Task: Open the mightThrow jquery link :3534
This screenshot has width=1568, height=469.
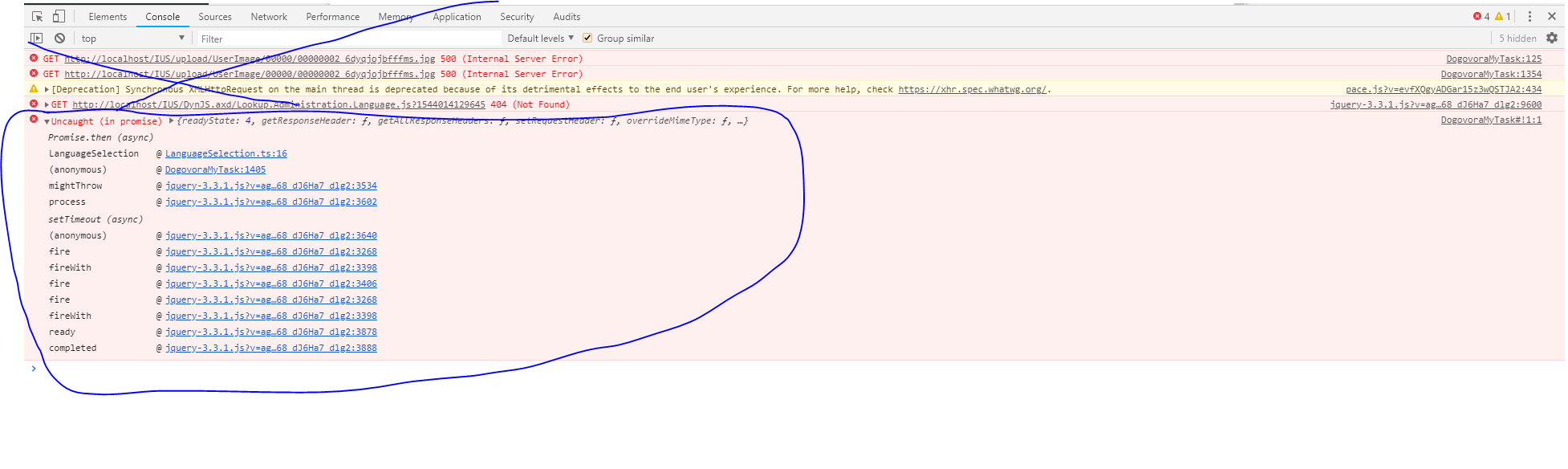Action: pyautogui.click(x=271, y=186)
